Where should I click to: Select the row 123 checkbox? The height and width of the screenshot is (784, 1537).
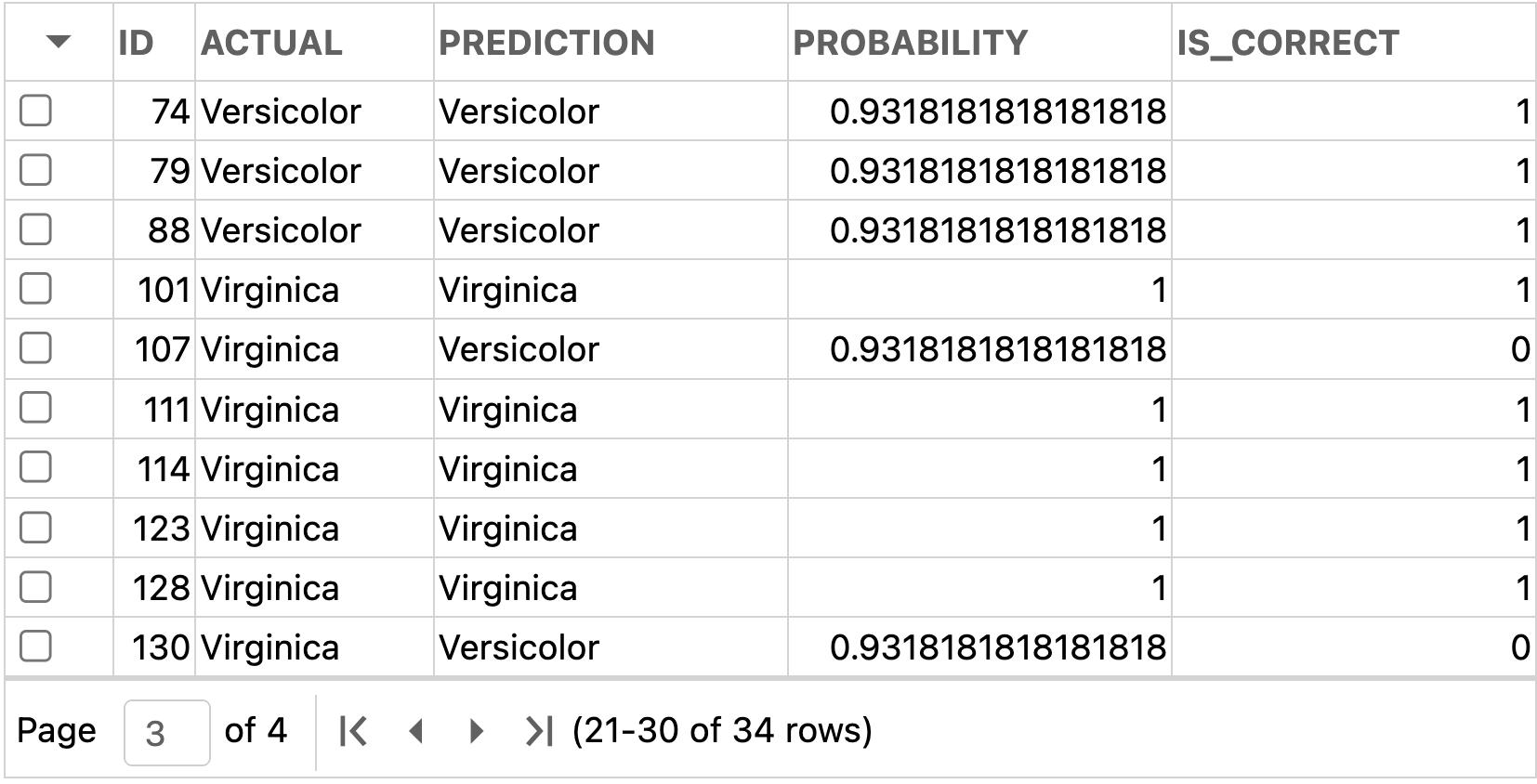click(35, 528)
